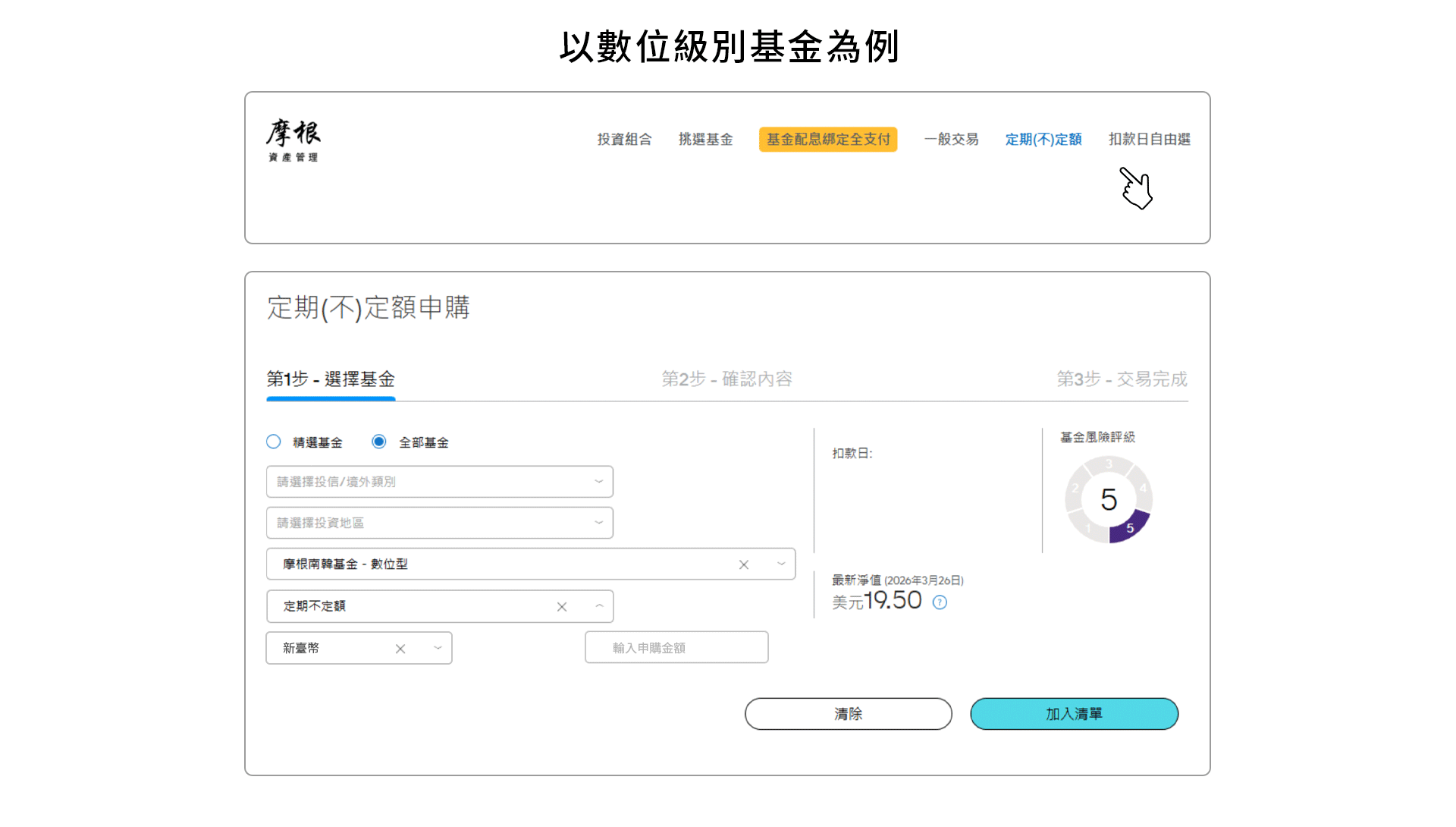1456x827 pixels.
Task: Go to 定期(不)定額 menu item
Action: 1043,140
